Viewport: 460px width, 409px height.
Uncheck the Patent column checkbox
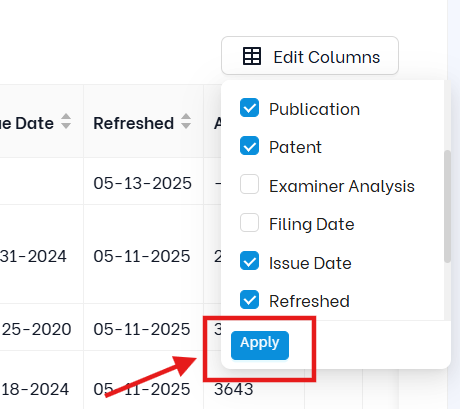tap(249, 146)
